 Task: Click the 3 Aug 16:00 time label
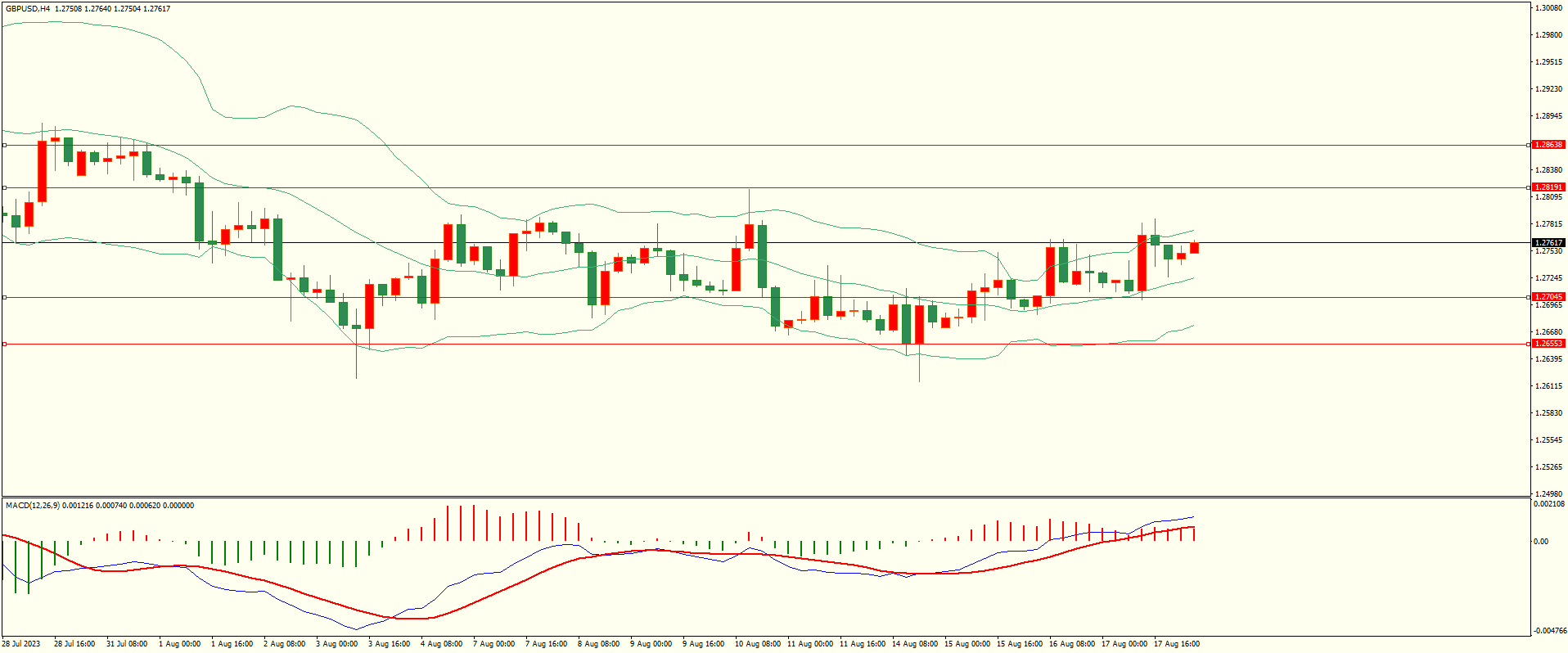(389, 644)
